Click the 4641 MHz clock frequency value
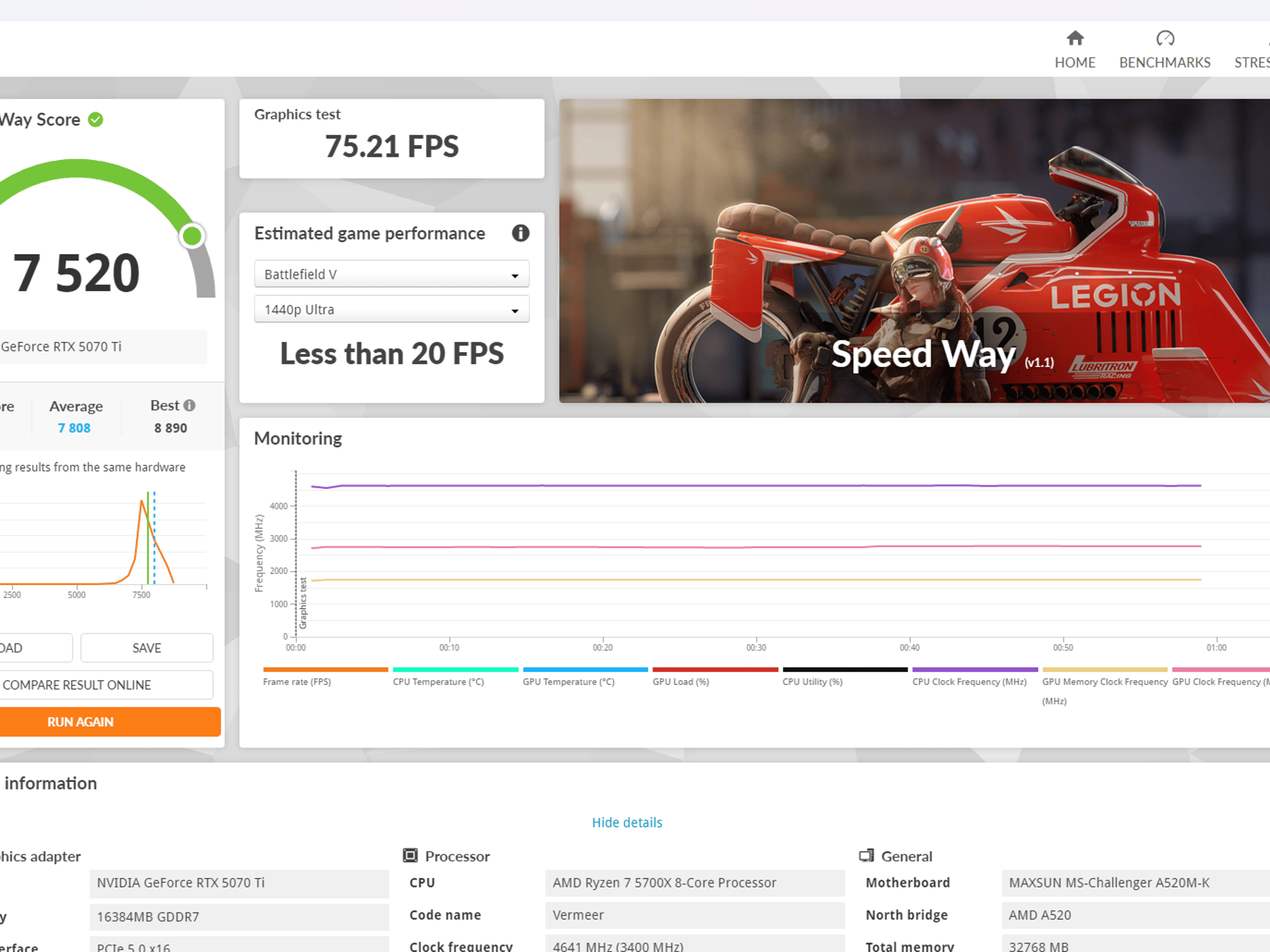Image resolution: width=1270 pixels, height=952 pixels. [695, 945]
